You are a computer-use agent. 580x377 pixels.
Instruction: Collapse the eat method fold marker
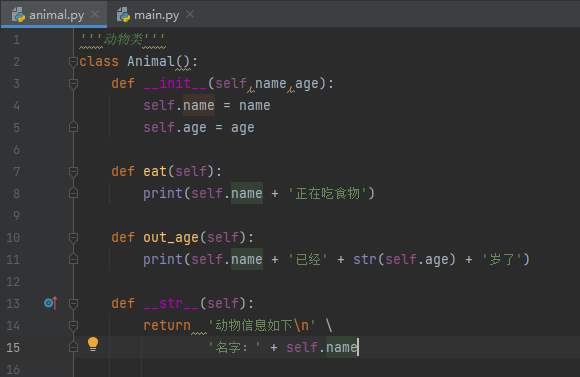tap(73, 171)
